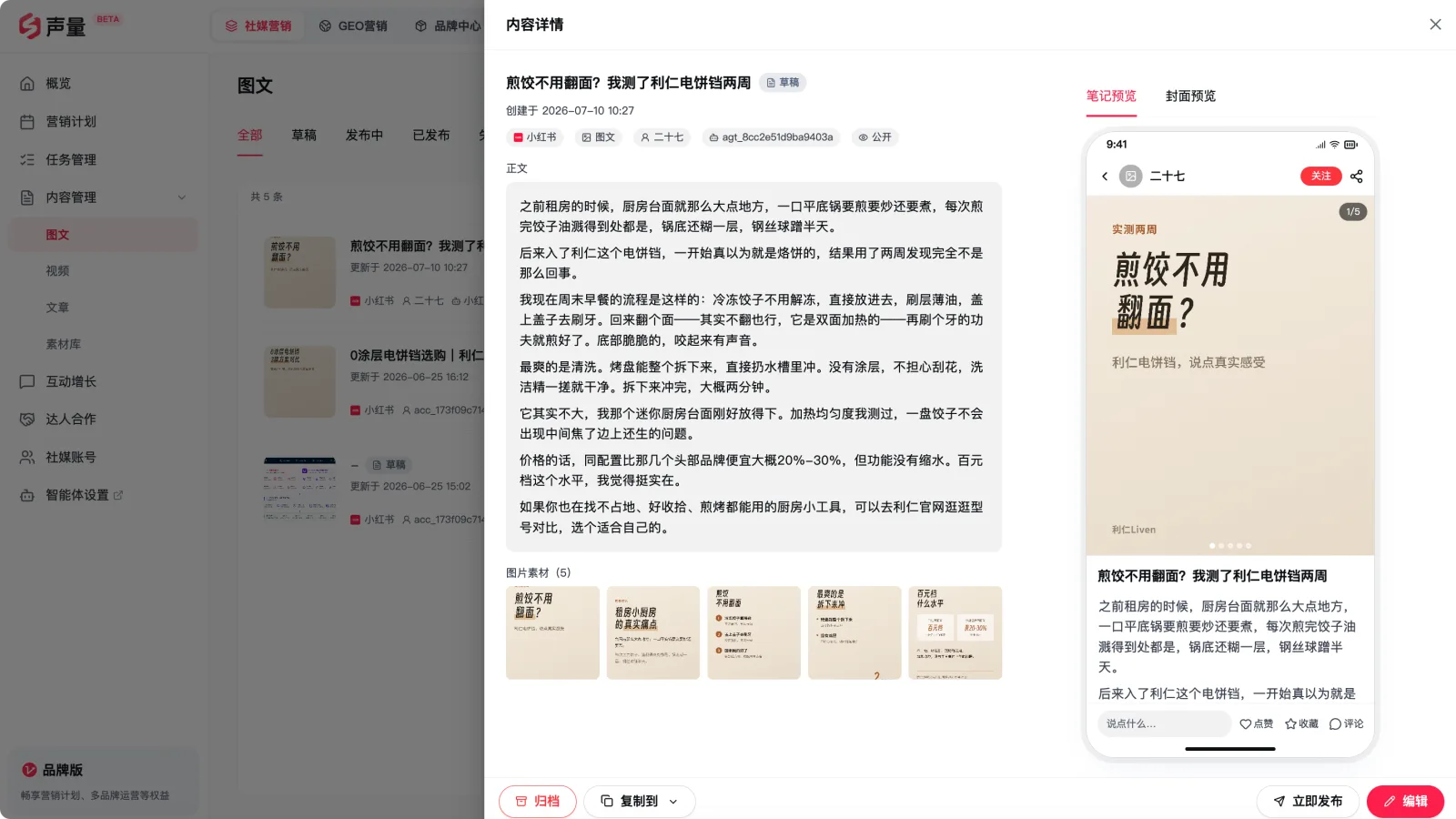Viewport: 1456px width, 819px height.
Task: Select the 全部 filter tab
Action: [x=250, y=136]
